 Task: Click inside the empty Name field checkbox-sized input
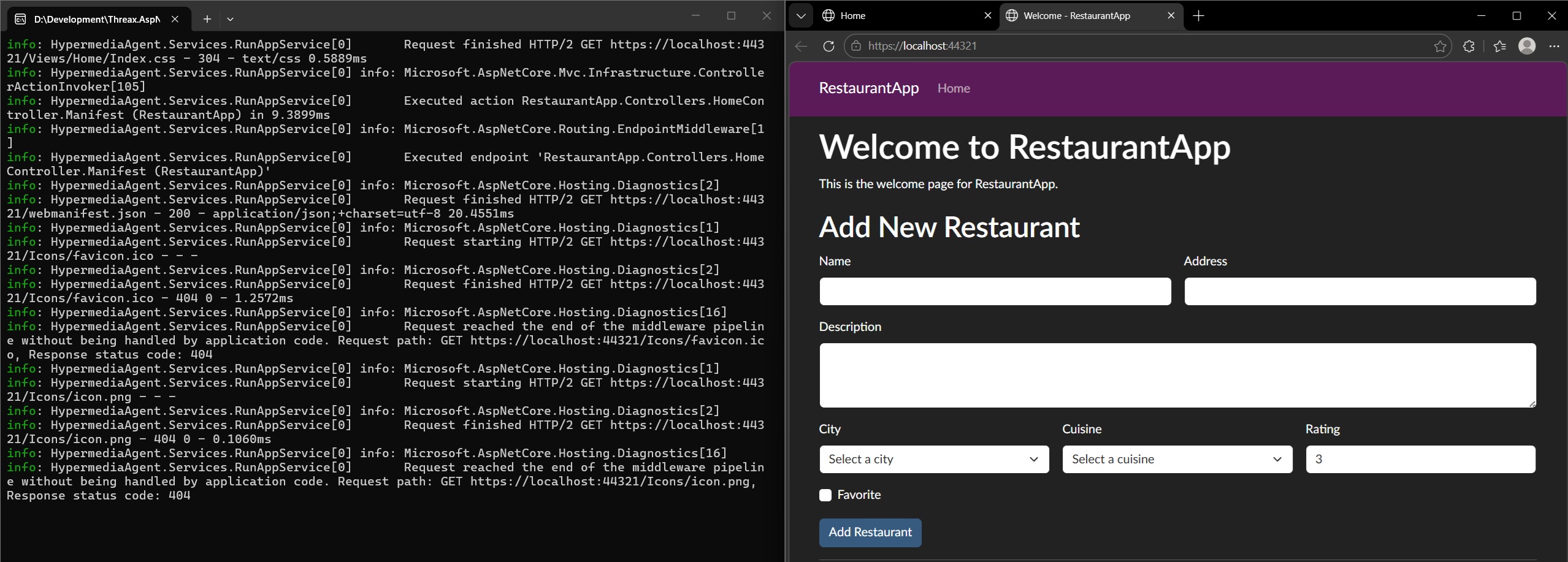[x=993, y=291]
